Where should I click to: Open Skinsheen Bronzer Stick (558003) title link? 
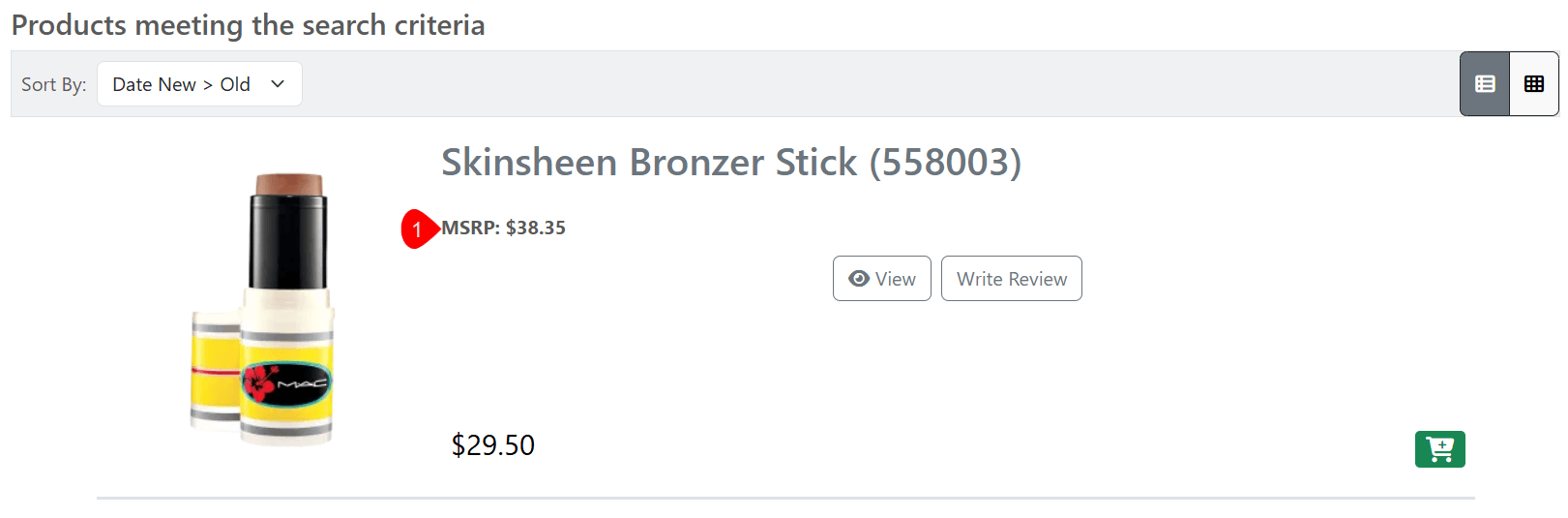click(730, 163)
